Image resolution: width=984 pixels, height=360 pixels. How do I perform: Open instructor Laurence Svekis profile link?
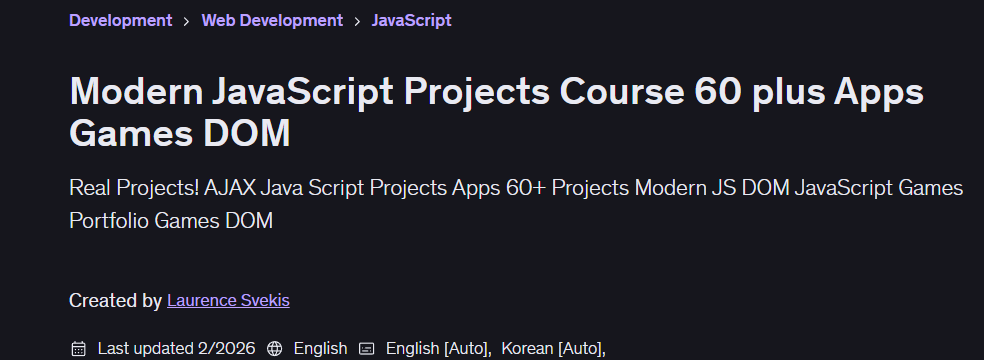click(x=228, y=300)
